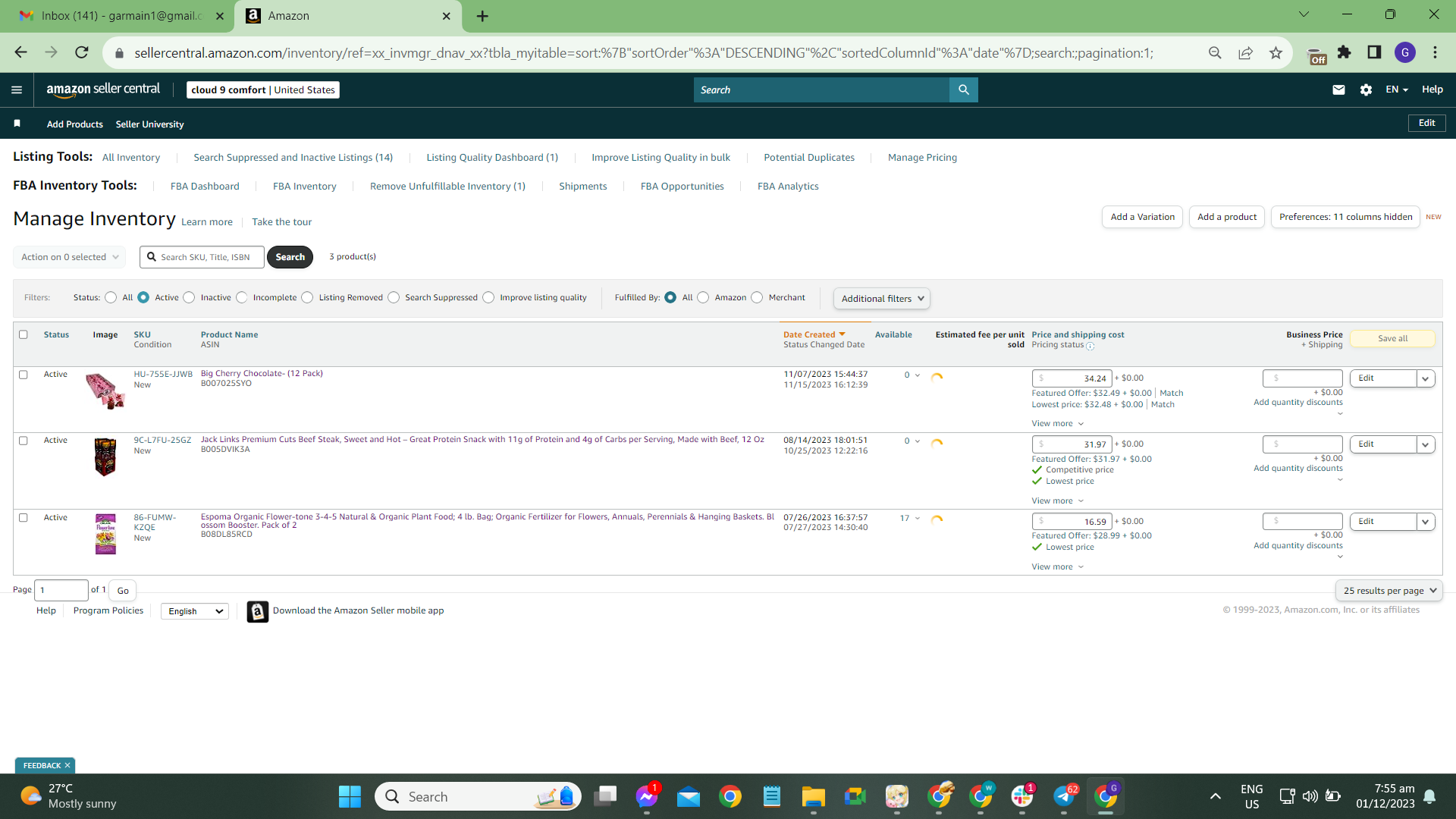Open File Explorer from the taskbar
The image size is (1456, 819).
click(813, 796)
